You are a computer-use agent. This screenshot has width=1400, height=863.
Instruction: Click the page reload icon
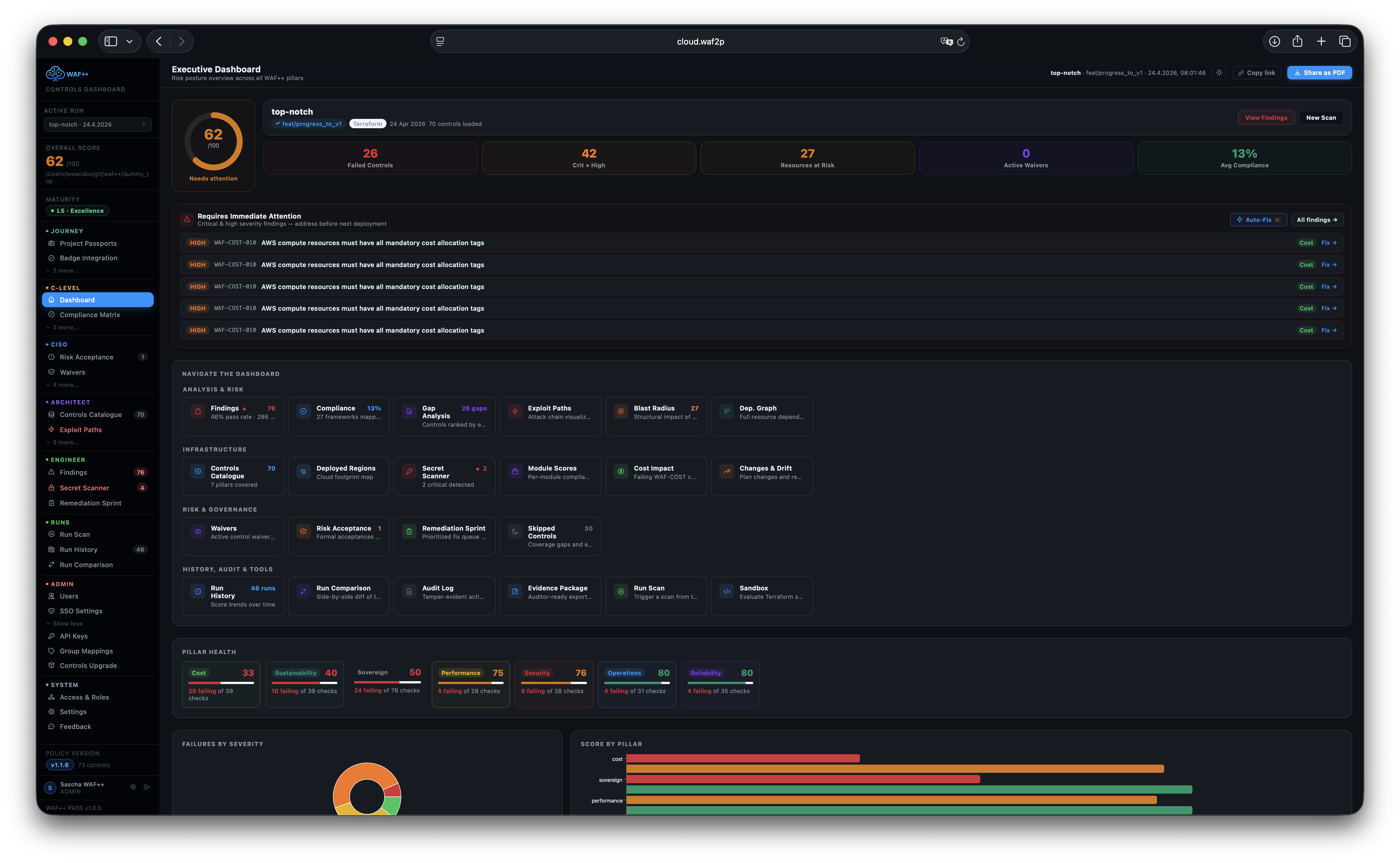(x=961, y=42)
